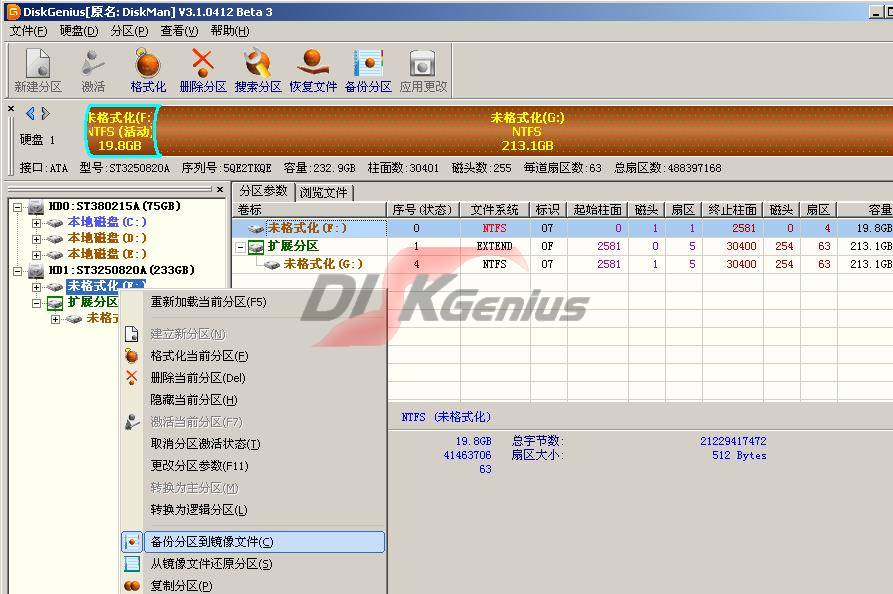Image resolution: width=893 pixels, height=594 pixels.
Task: Expand the 未格式化(F:) tree node
Action: [x=36, y=287]
